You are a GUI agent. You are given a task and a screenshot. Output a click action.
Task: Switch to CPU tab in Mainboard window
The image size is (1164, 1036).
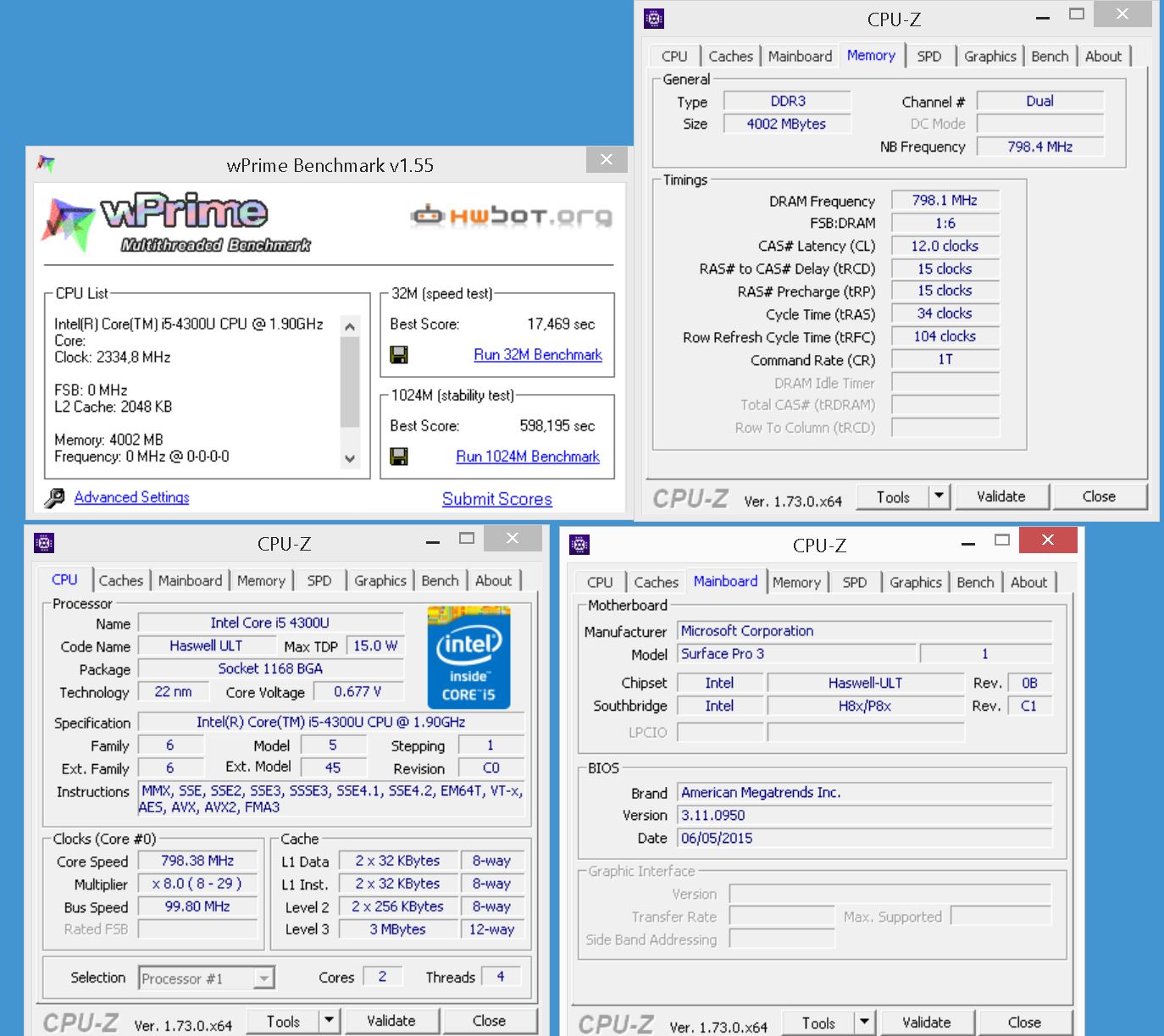600,582
